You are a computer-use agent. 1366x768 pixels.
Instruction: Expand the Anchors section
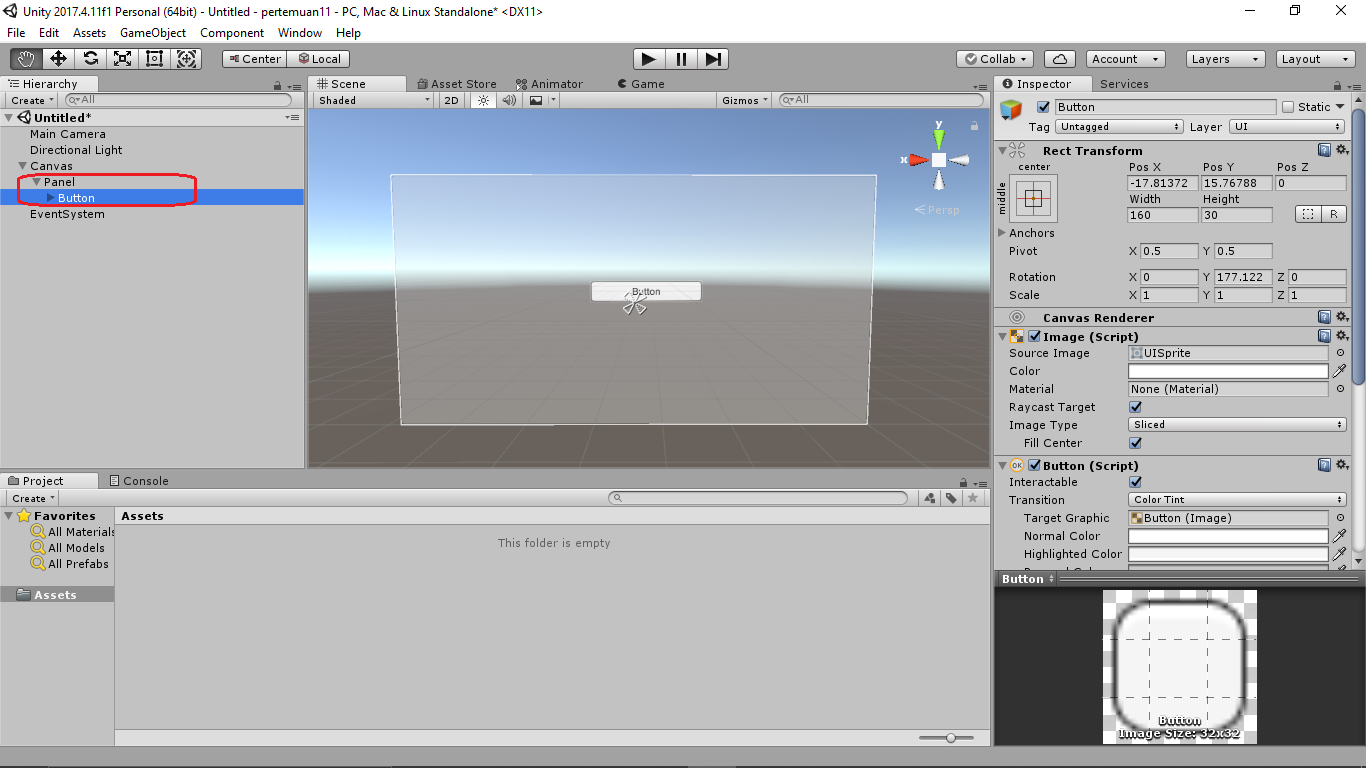coord(1002,233)
